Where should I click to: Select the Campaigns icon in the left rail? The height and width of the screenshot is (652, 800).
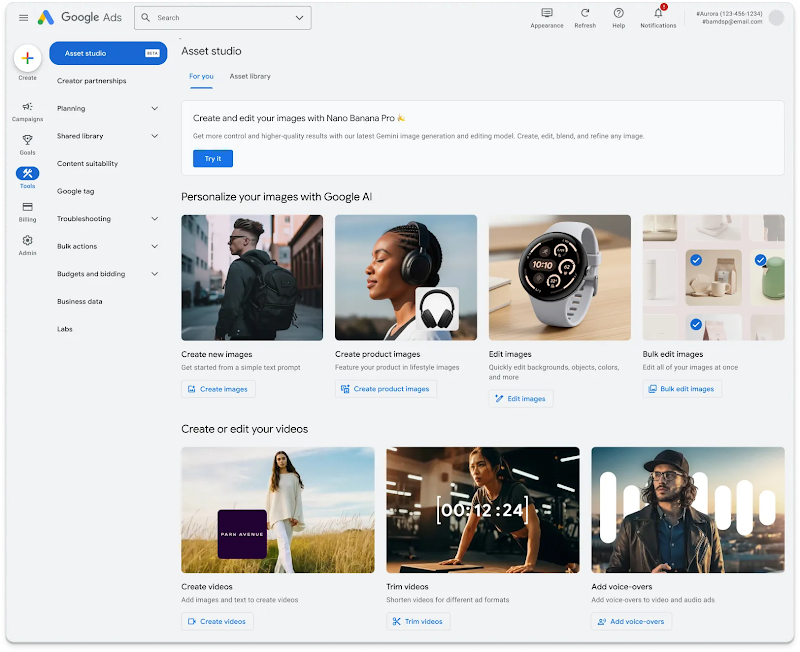pos(27,108)
